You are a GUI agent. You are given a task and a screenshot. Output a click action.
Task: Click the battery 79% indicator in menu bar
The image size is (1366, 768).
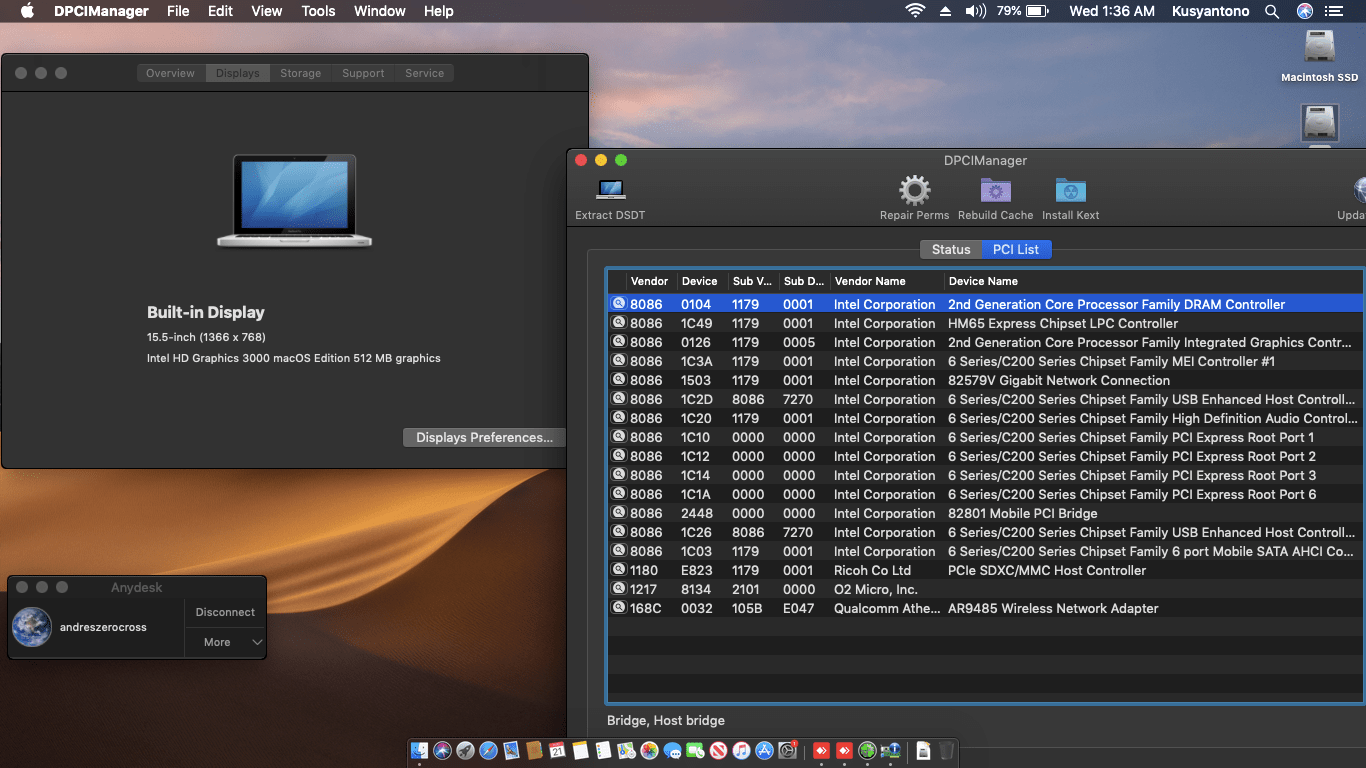pyautogui.click(x=1022, y=11)
